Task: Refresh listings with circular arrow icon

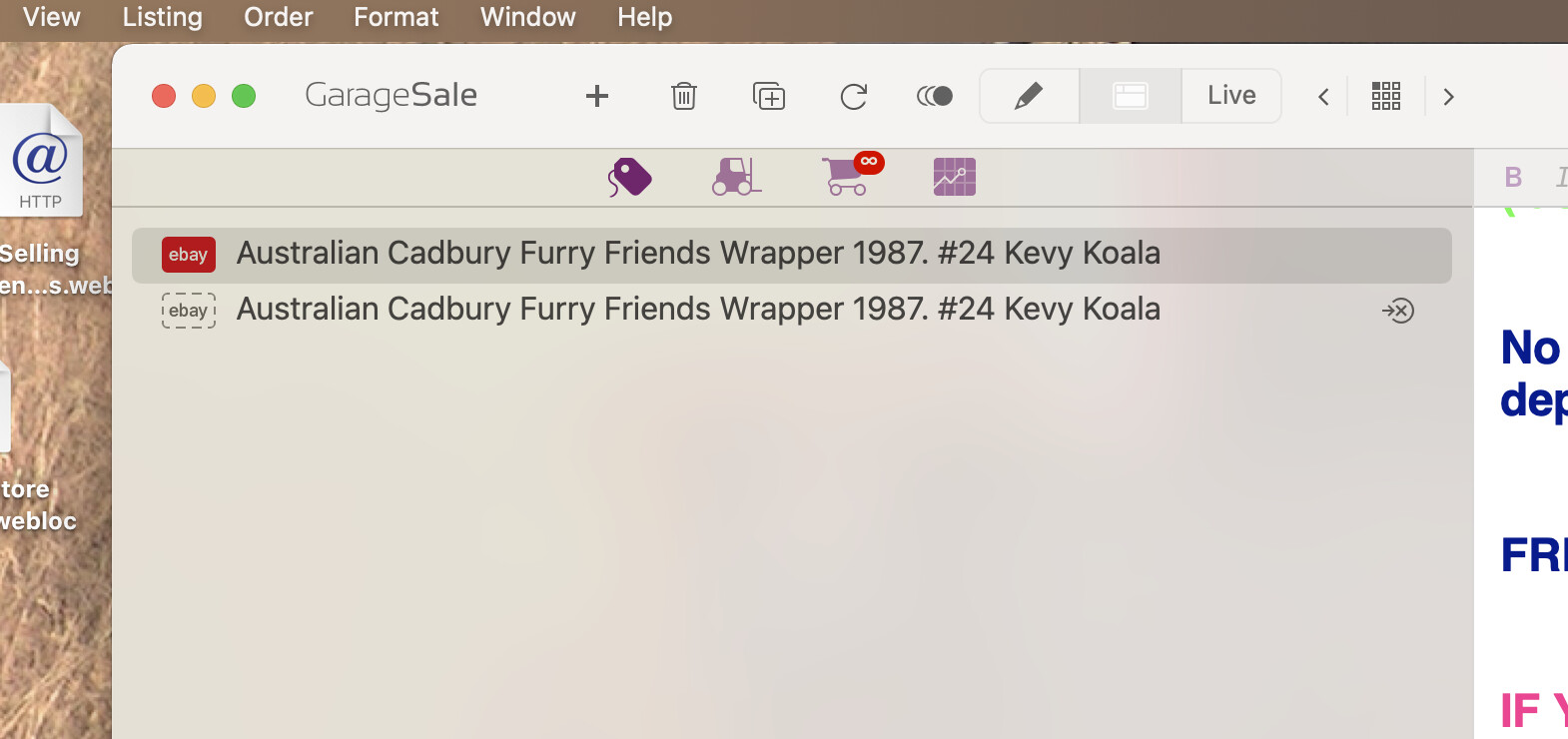Action: (854, 96)
